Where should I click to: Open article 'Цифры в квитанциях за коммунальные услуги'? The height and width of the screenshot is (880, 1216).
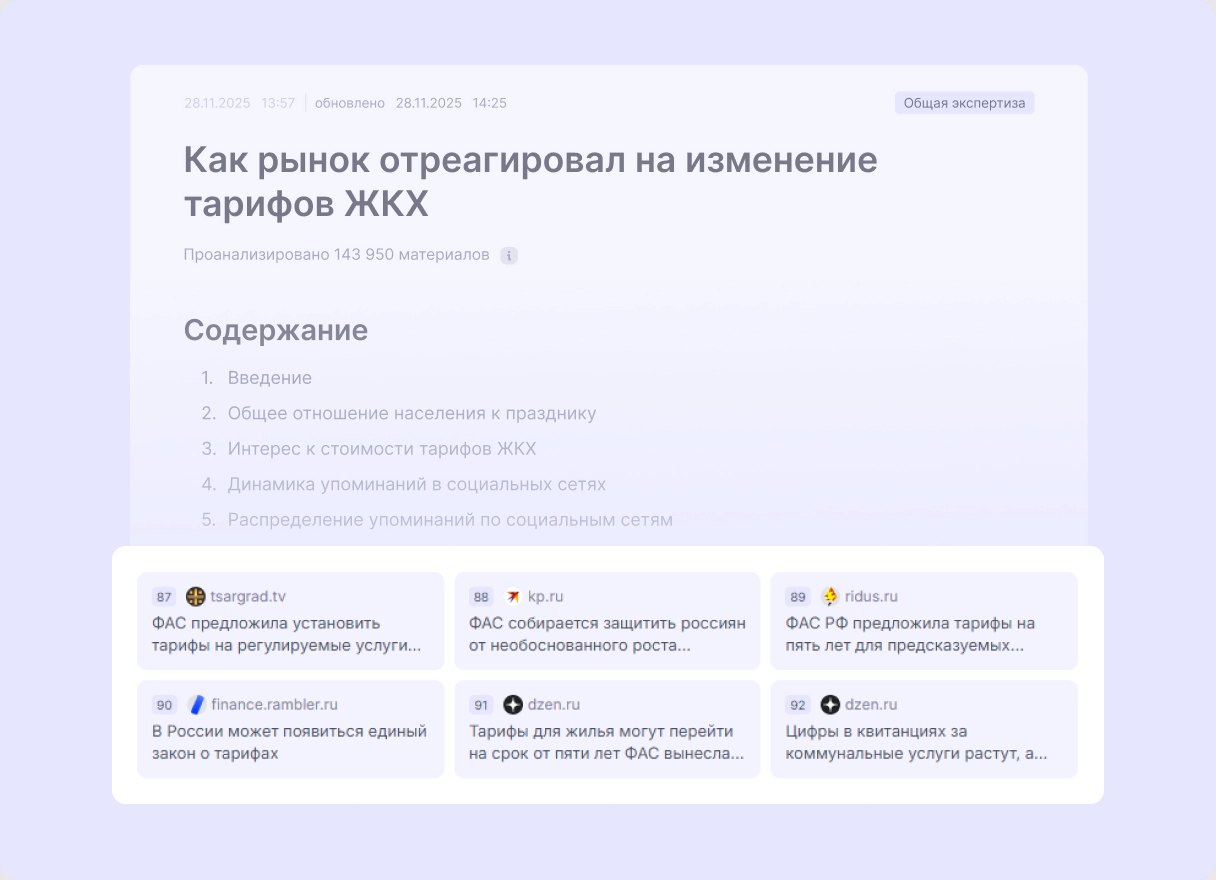tap(916, 742)
